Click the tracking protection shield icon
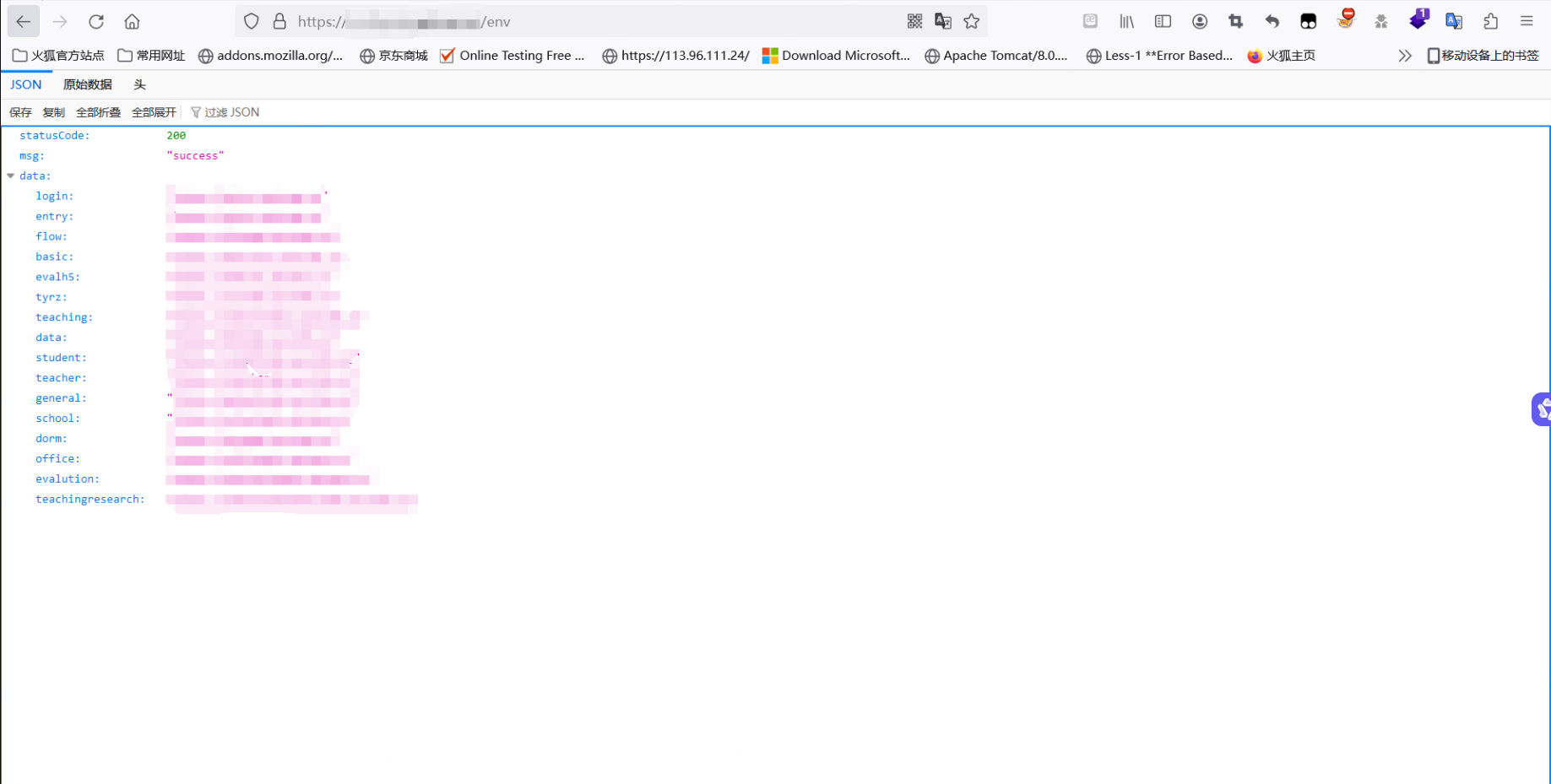This screenshot has height=784, width=1551. [251, 22]
